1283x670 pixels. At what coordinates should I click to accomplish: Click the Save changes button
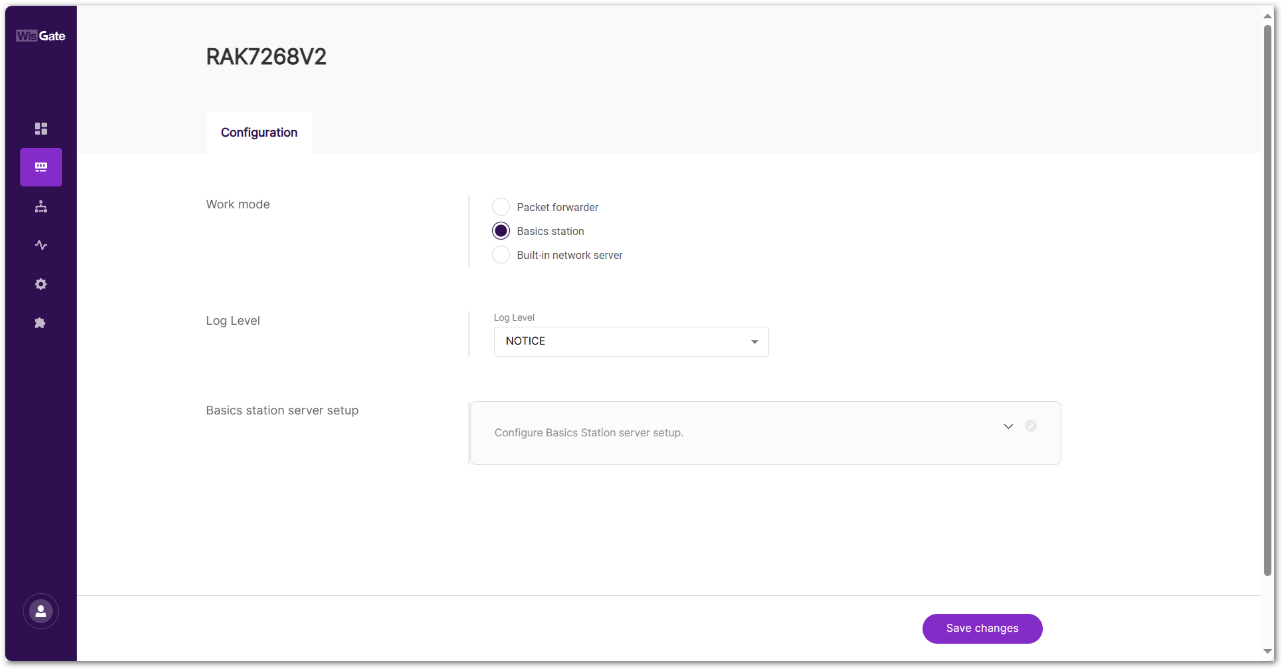(982, 628)
